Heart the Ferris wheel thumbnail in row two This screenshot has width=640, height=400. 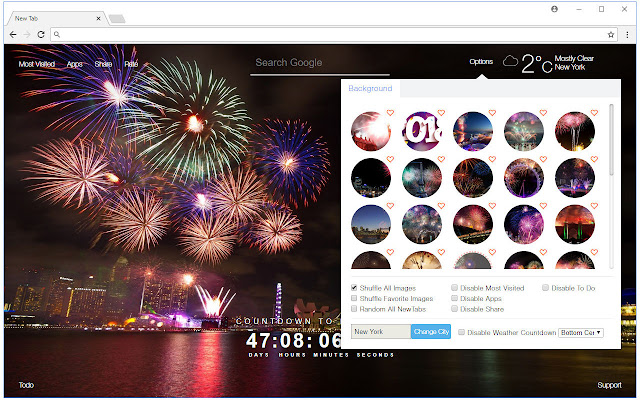point(543,159)
